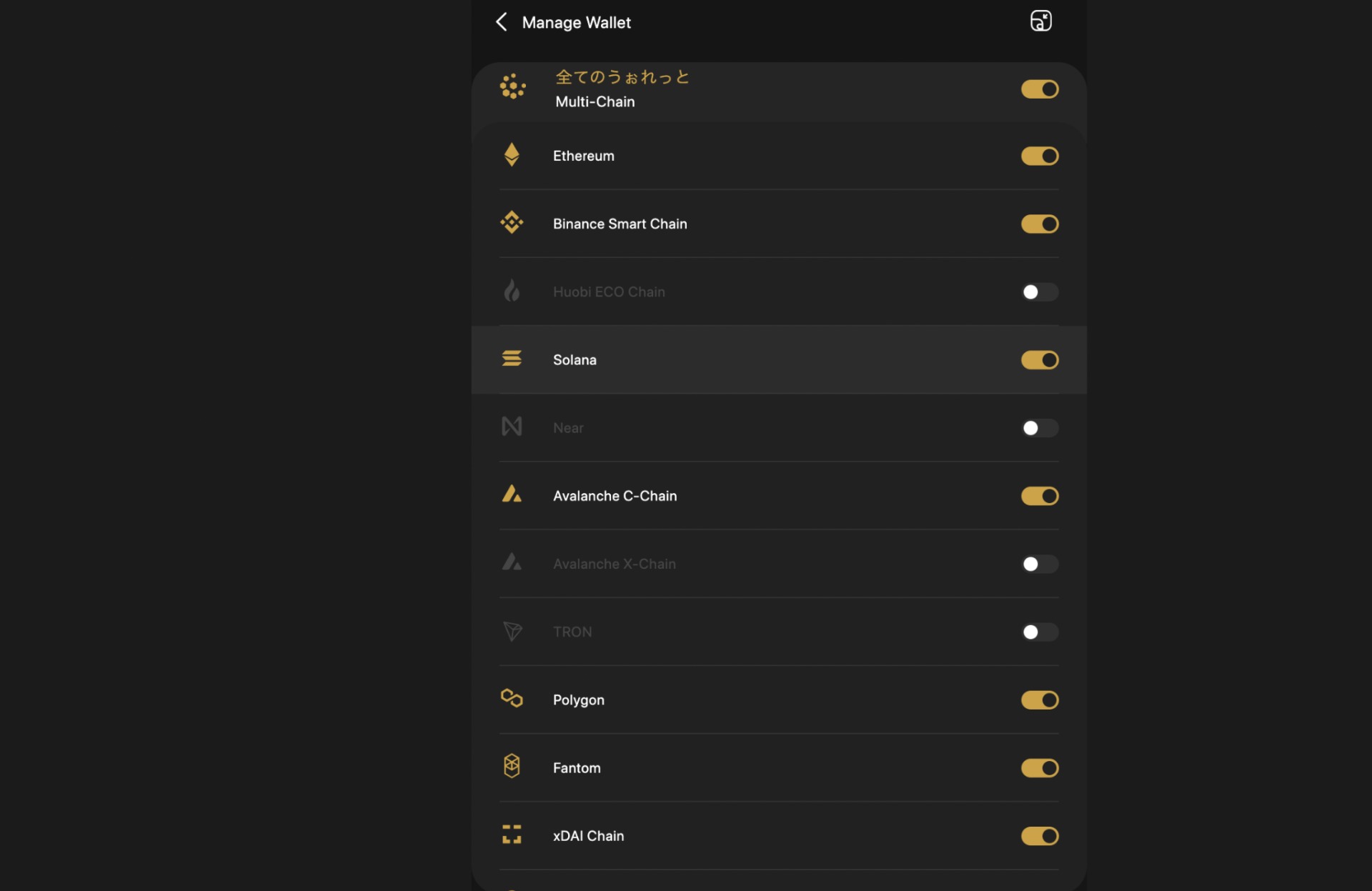Click the wallet switch icon at top right

[x=1040, y=21]
